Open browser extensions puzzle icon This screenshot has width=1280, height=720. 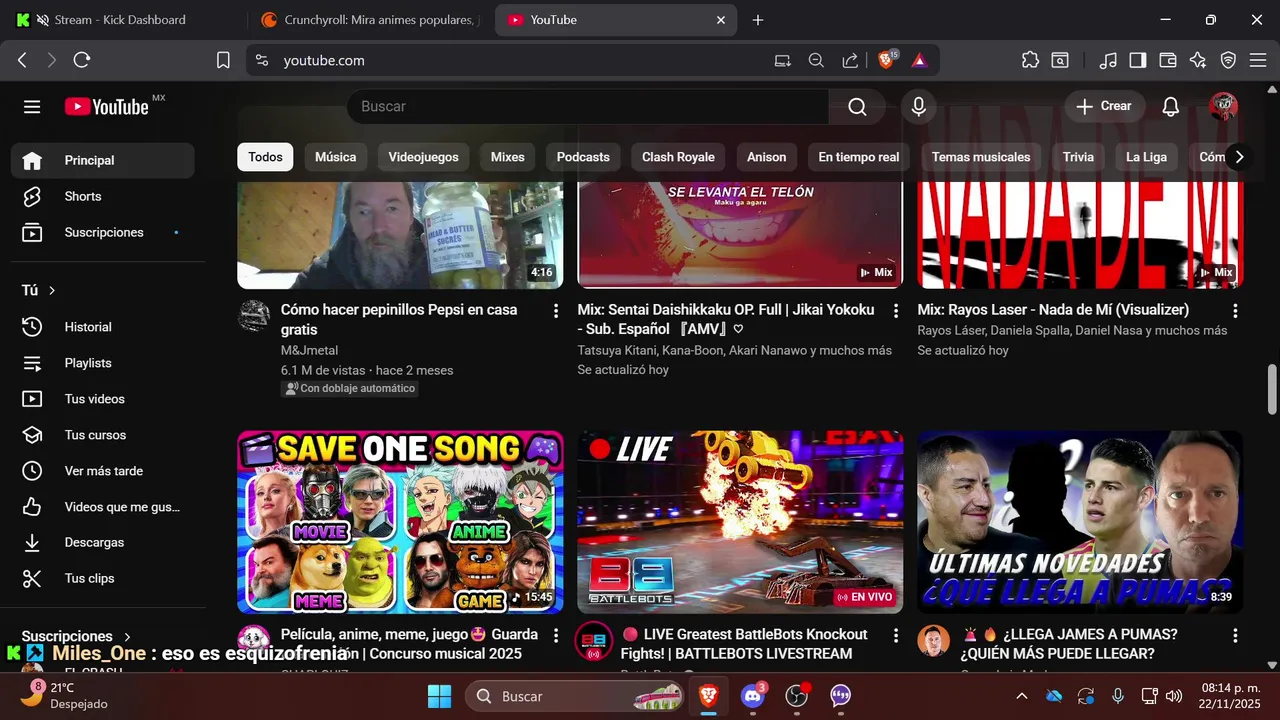1030,60
